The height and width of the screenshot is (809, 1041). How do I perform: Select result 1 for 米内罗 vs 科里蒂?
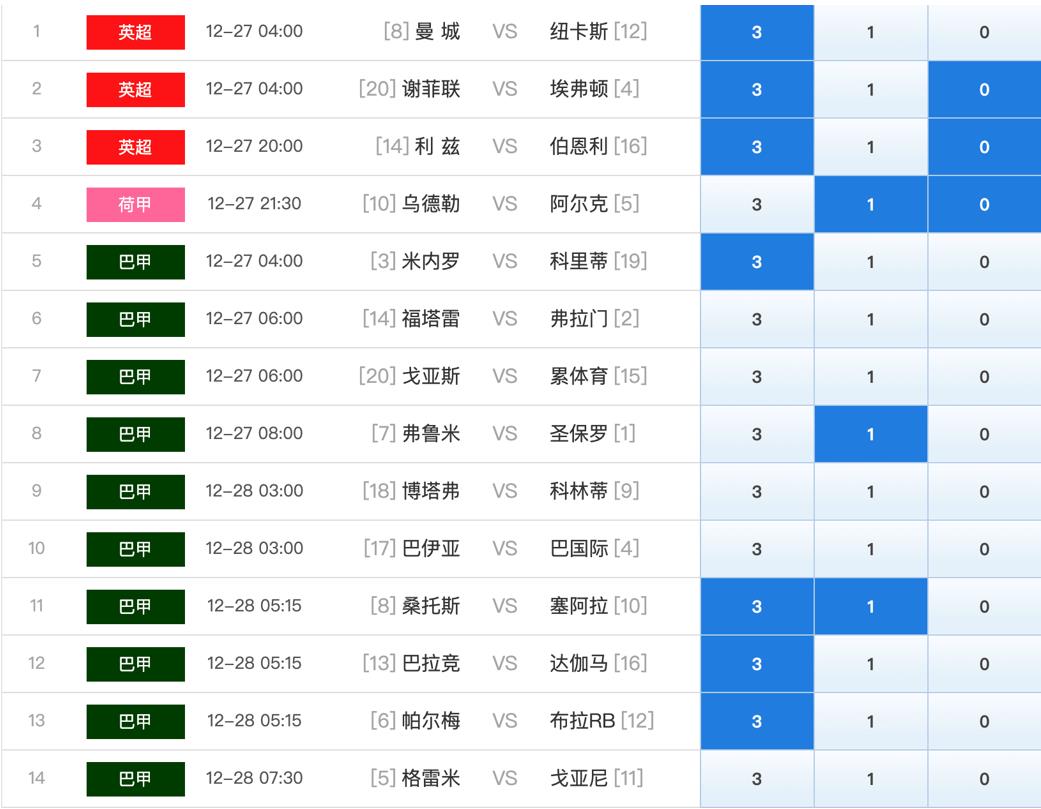[x=870, y=261]
